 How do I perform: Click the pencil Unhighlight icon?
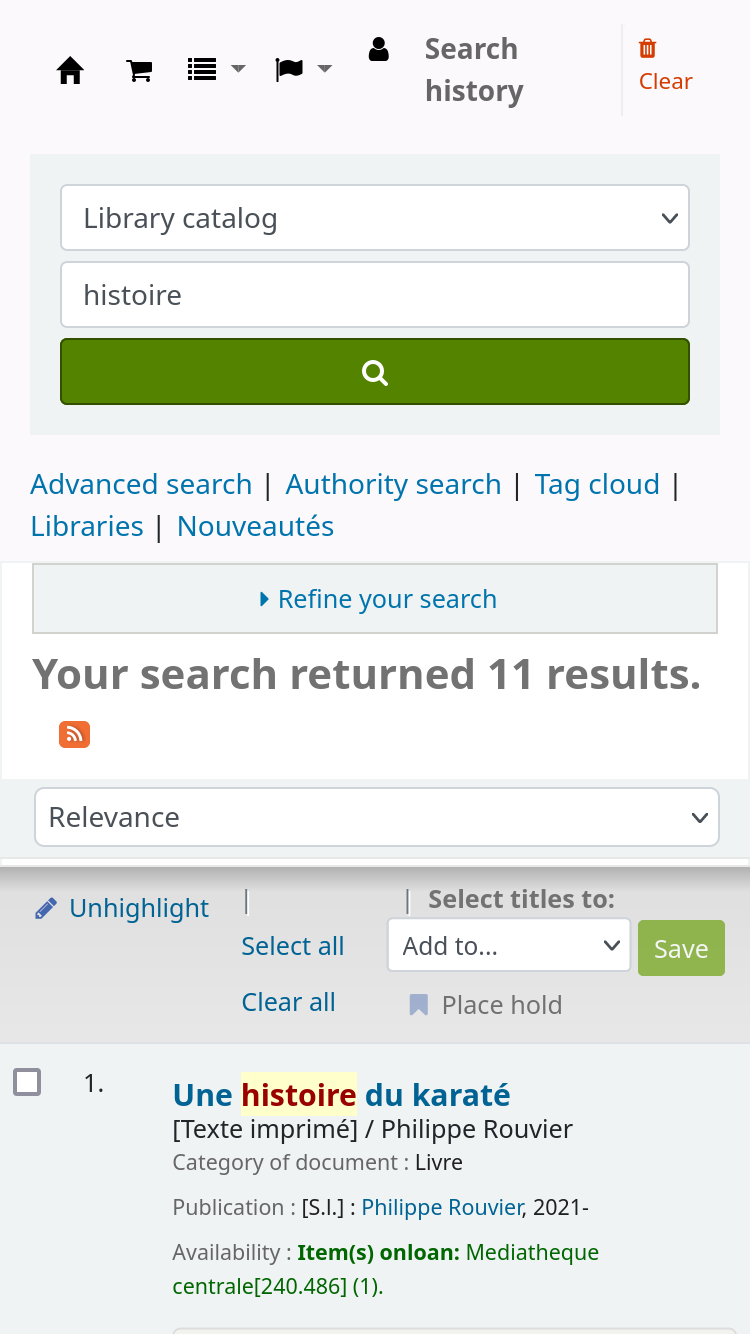click(x=46, y=909)
